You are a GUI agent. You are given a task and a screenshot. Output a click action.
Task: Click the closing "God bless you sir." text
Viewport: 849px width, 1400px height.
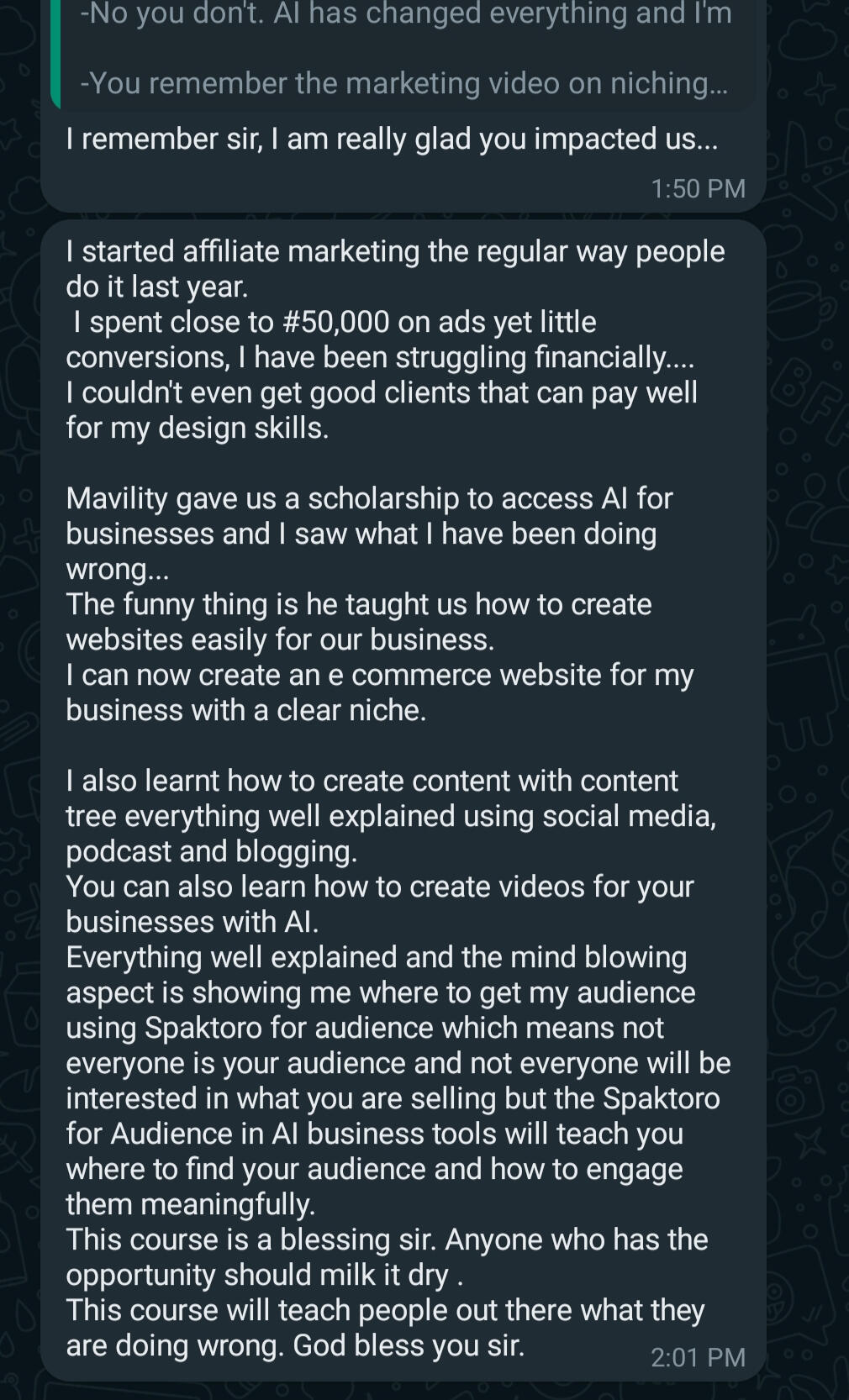409,1345
